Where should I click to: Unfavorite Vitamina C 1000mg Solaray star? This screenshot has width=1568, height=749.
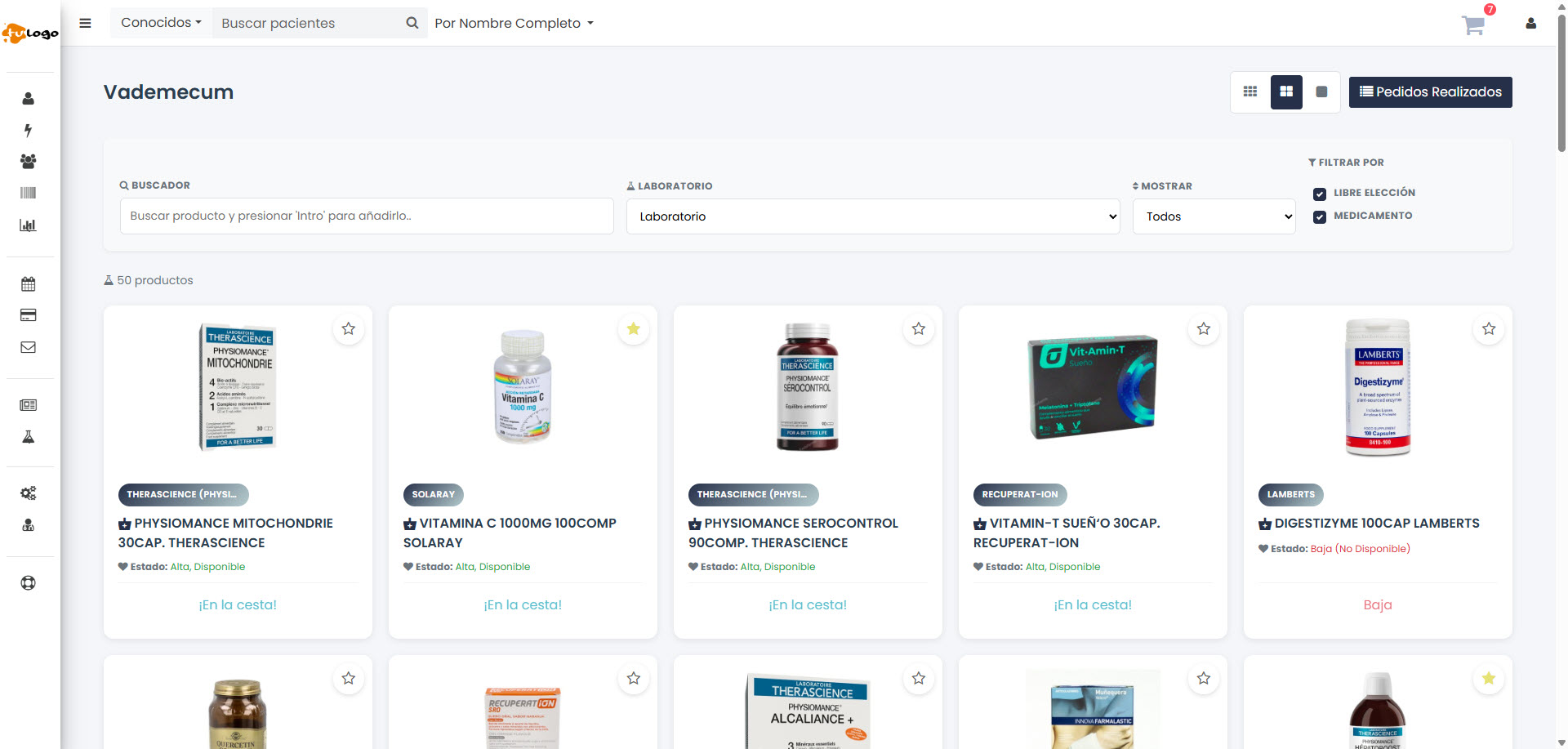point(634,329)
